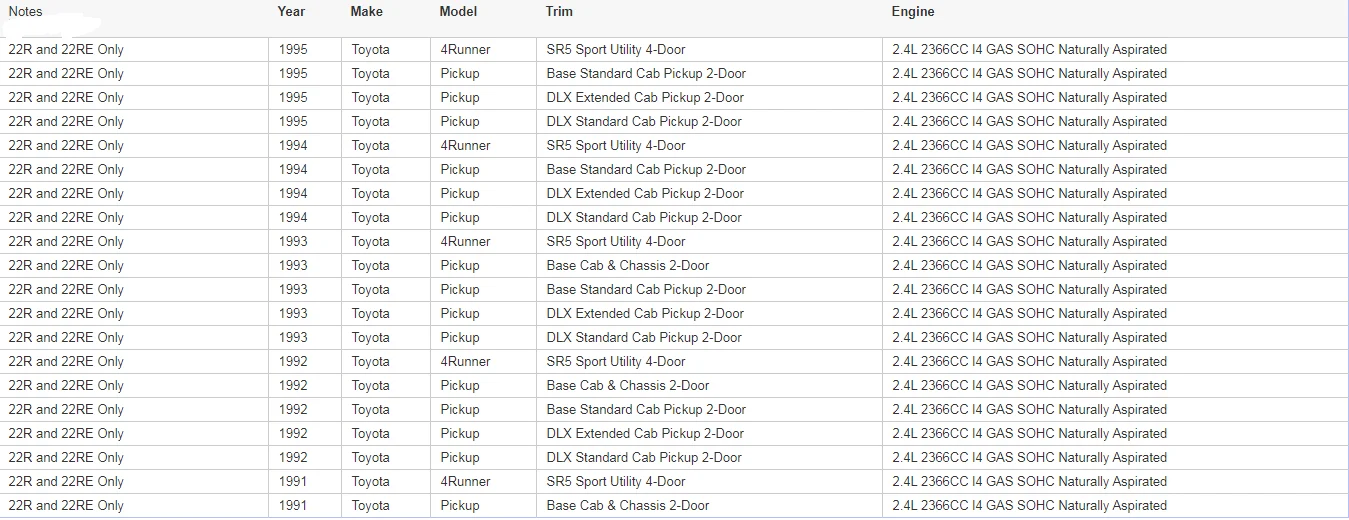1349x520 pixels.
Task: Click the engine cell in the 1994 4Runner row
Action: pos(1029,145)
